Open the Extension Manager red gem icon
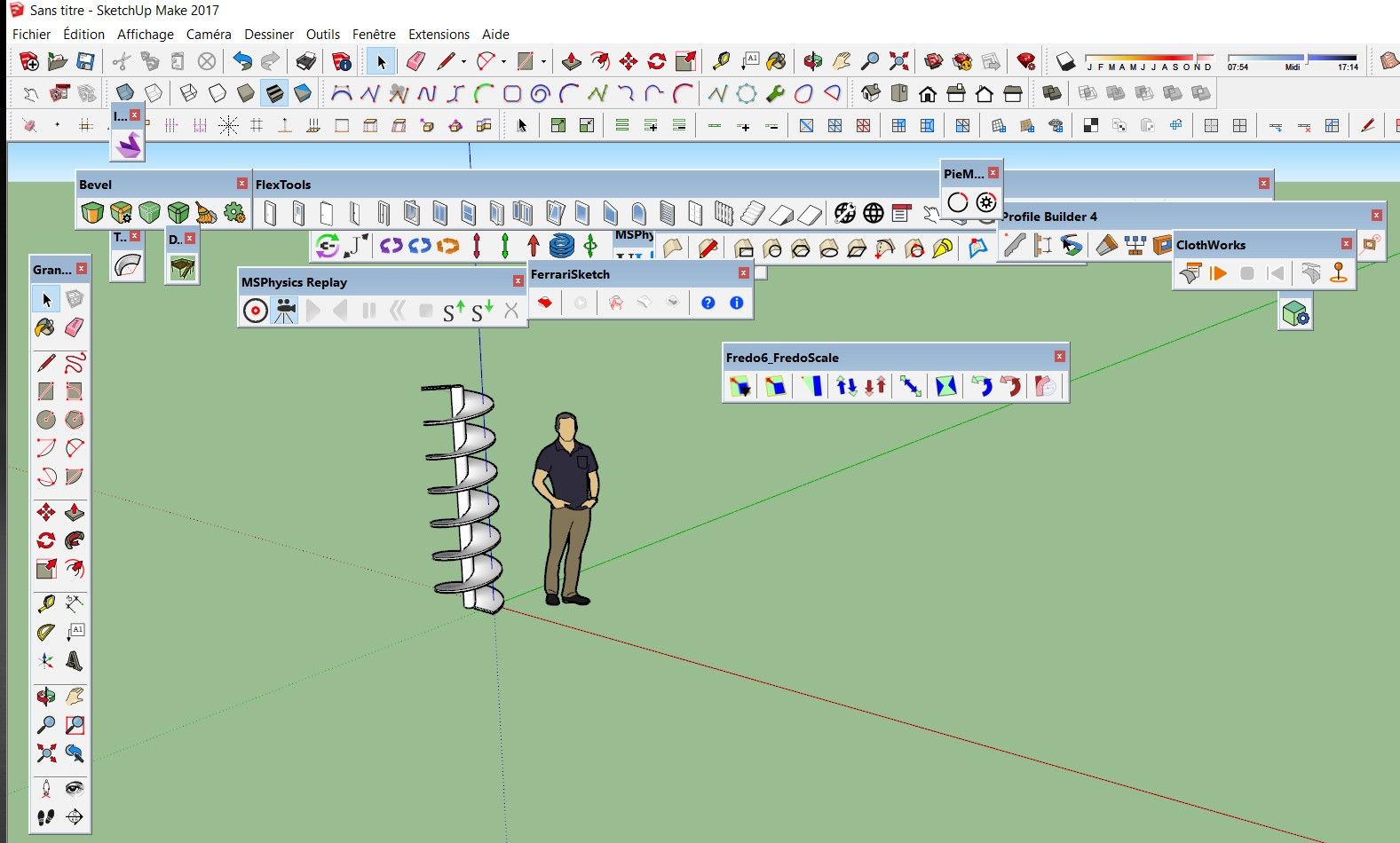The image size is (1400, 843). pyautogui.click(x=1026, y=61)
